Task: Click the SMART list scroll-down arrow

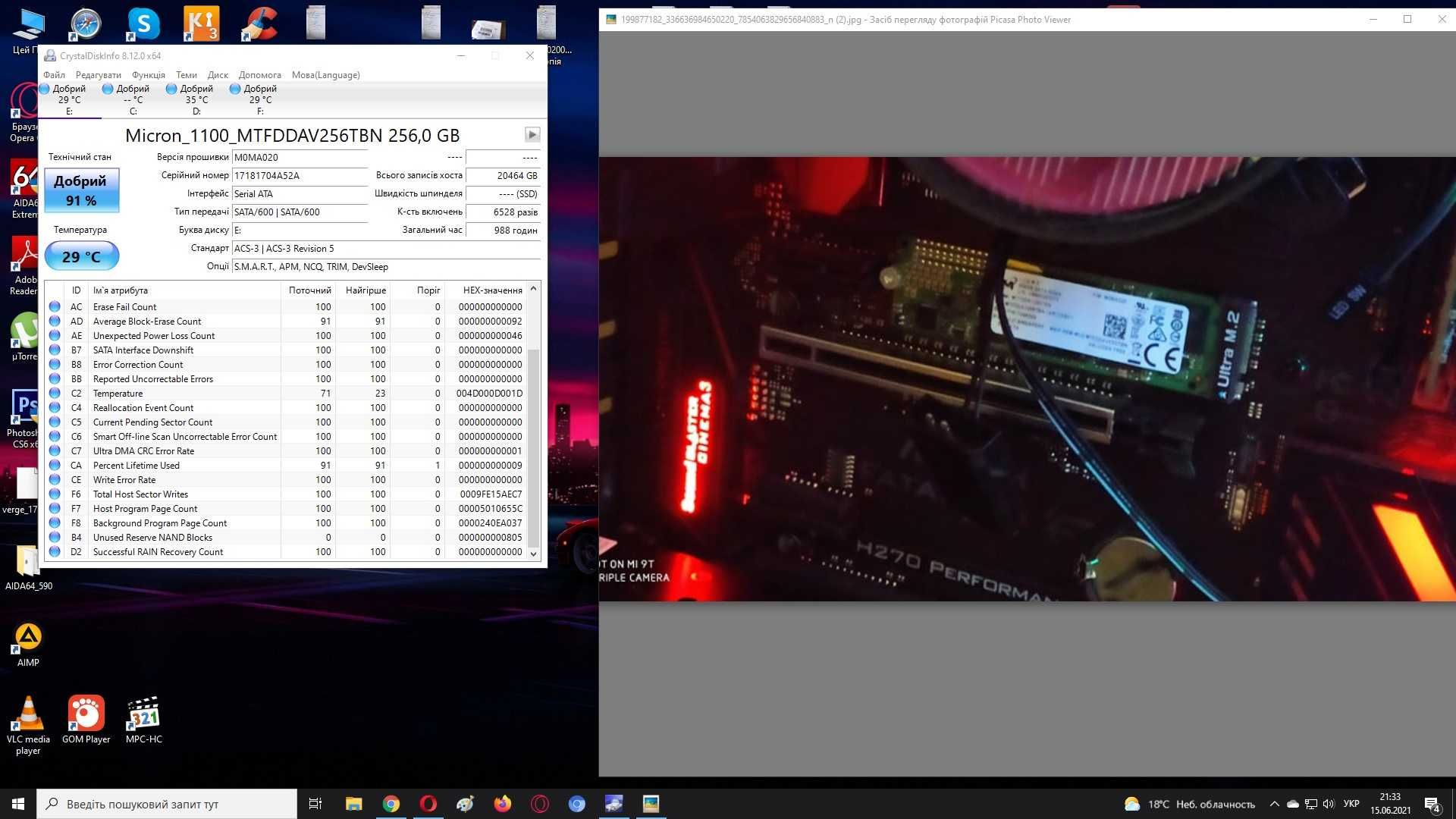Action: [533, 554]
